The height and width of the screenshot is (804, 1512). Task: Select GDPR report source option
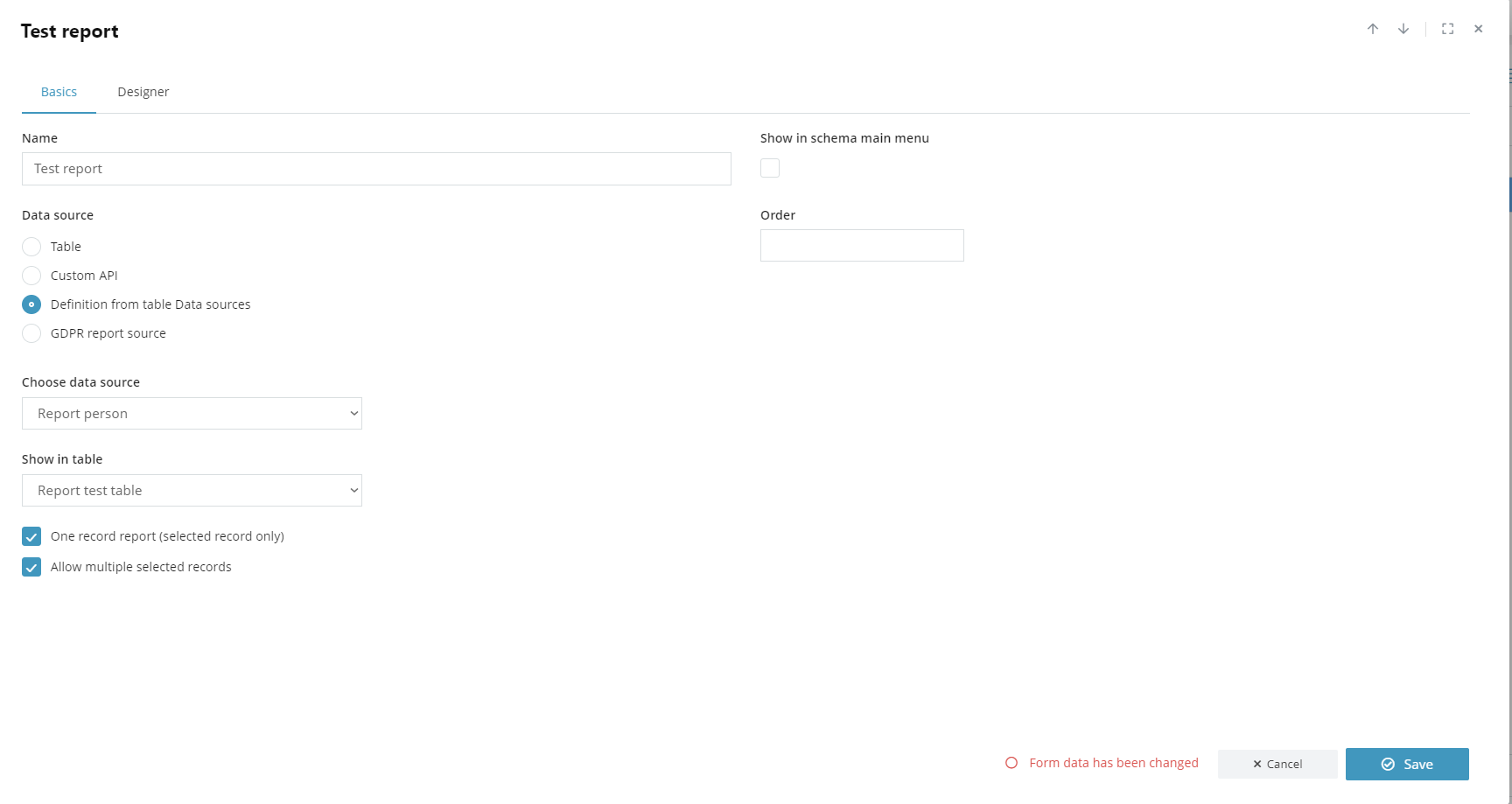(31, 333)
